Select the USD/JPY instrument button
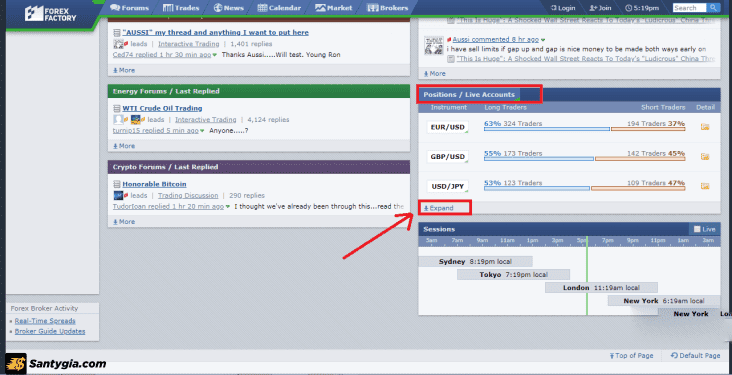This screenshot has height=375, width=732. point(448,186)
